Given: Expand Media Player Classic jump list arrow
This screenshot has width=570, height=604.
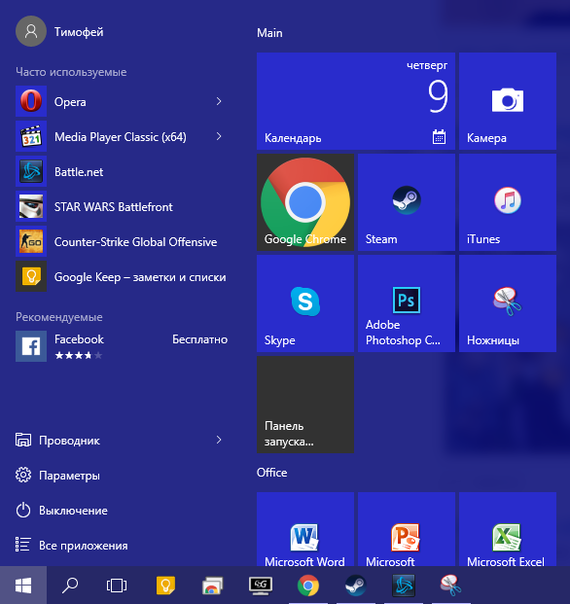Looking at the screenshot, I should click(x=219, y=136).
